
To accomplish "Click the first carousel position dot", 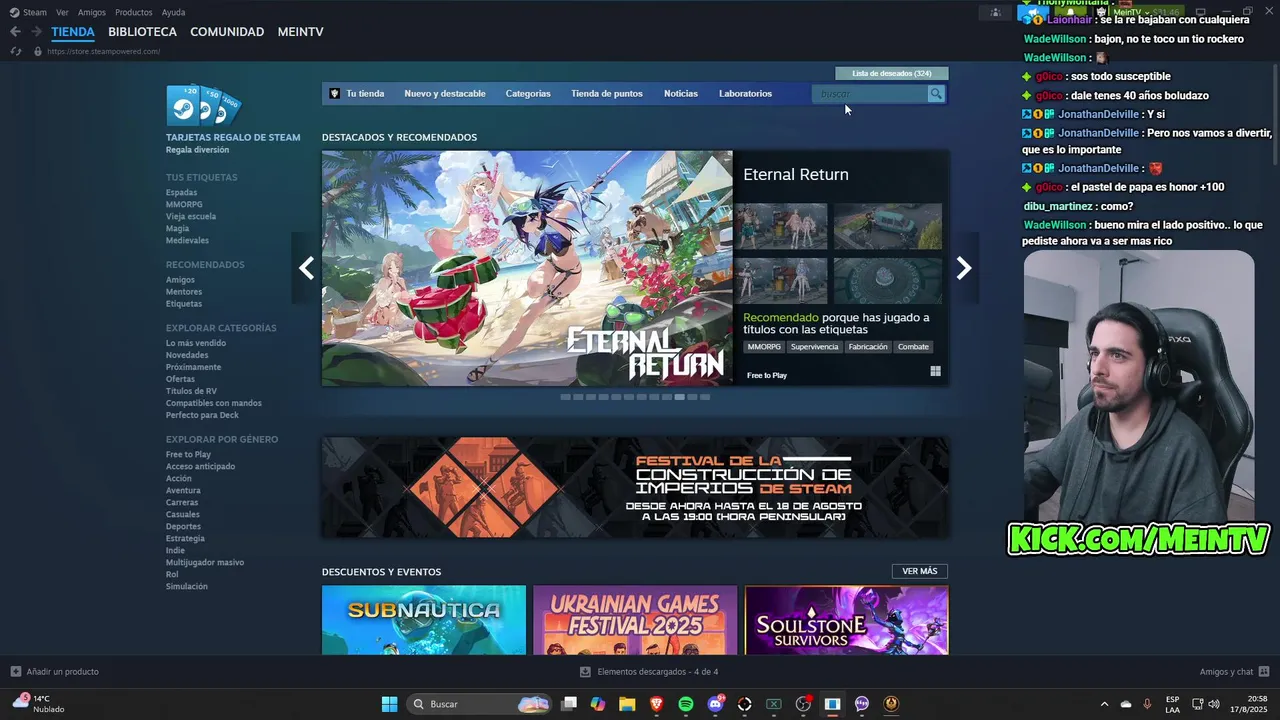I will [565, 397].
